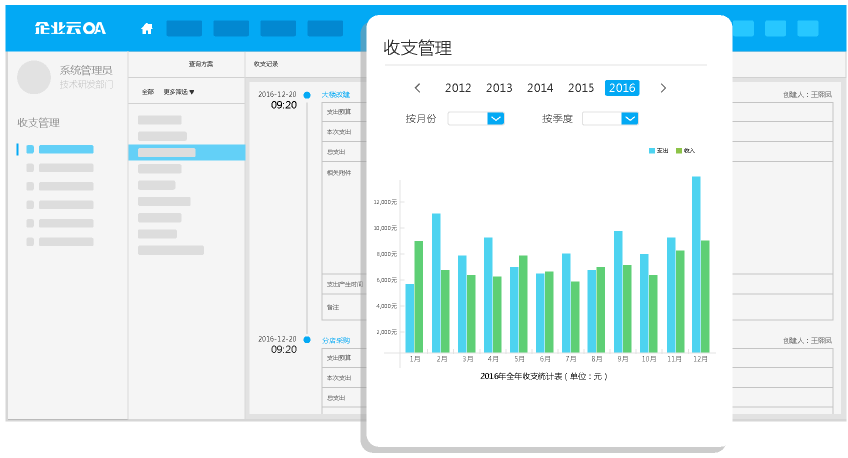Expand the 更多筛选 filter dropdown
848x458 pixels.
coord(179,92)
